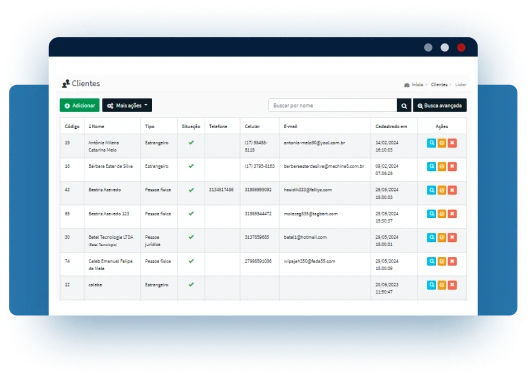Click the search magnifier button
The width and height of the screenshot is (530, 379).
click(x=404, y=105)
